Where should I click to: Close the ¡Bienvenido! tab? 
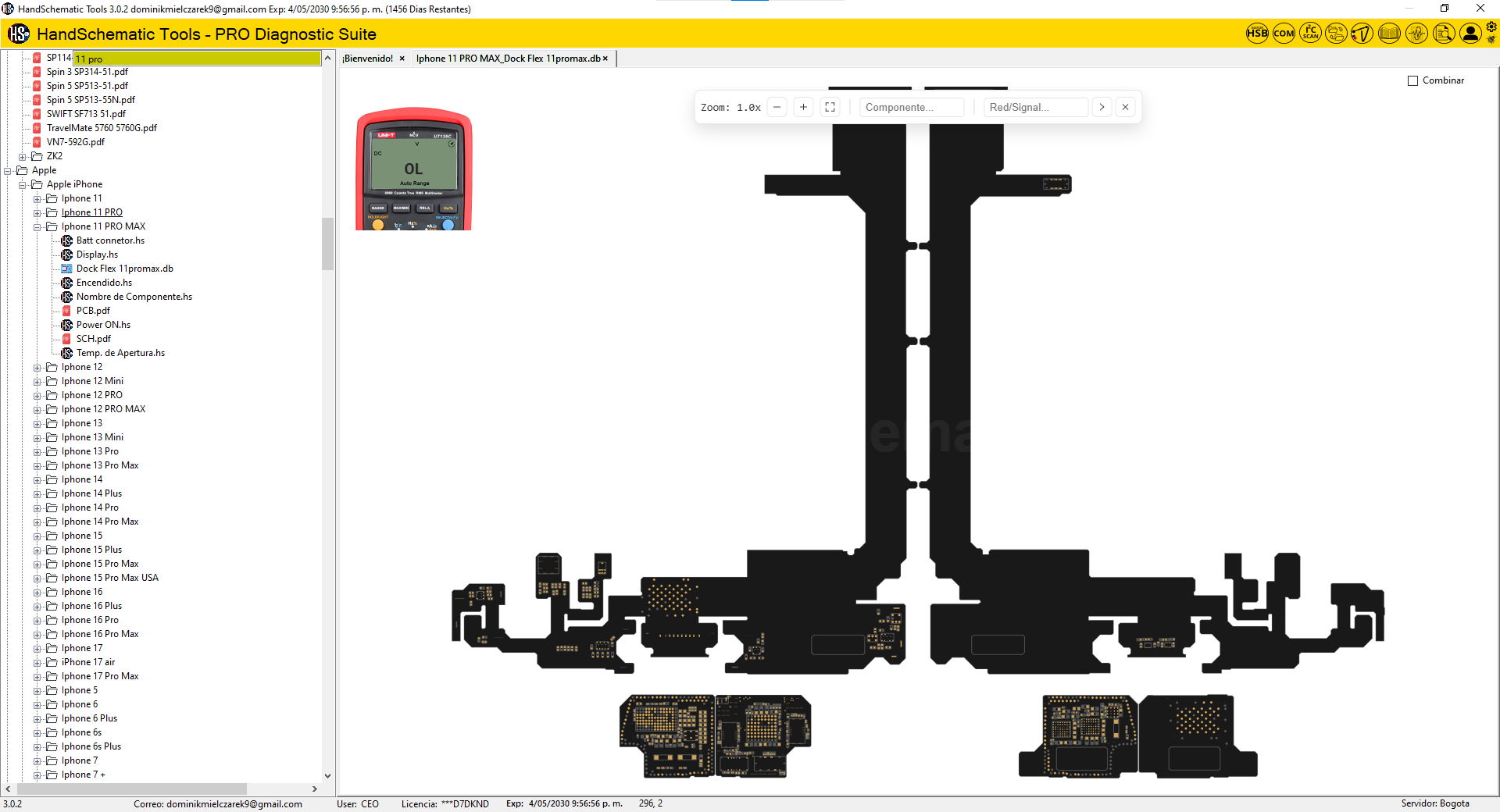click(x=402, y=59)
